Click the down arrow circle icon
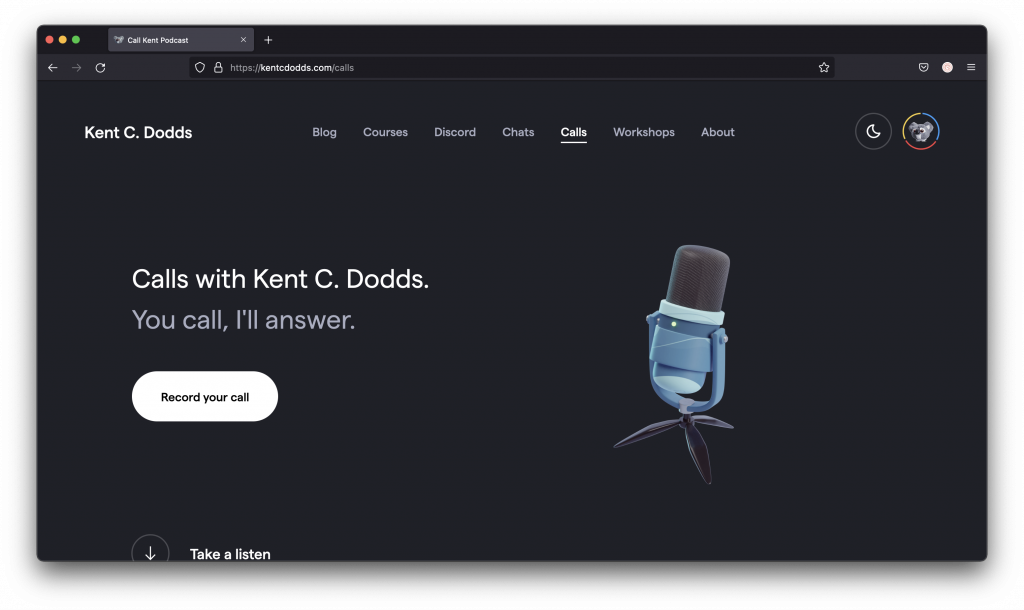1024x610 pixels. (x=150, y=552)
